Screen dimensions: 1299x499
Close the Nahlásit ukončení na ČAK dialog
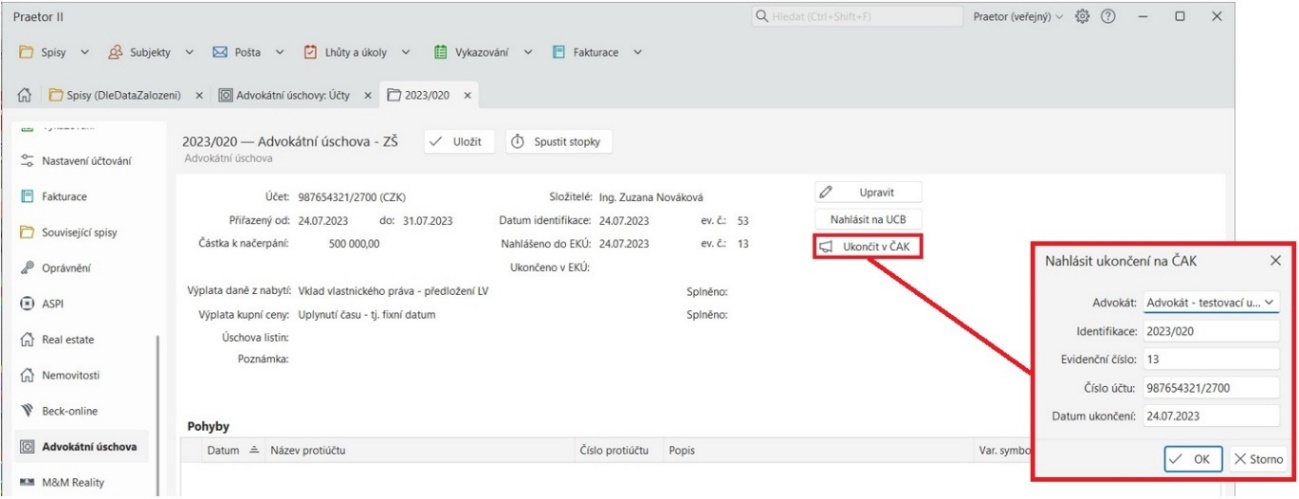tap(1275, 260)
